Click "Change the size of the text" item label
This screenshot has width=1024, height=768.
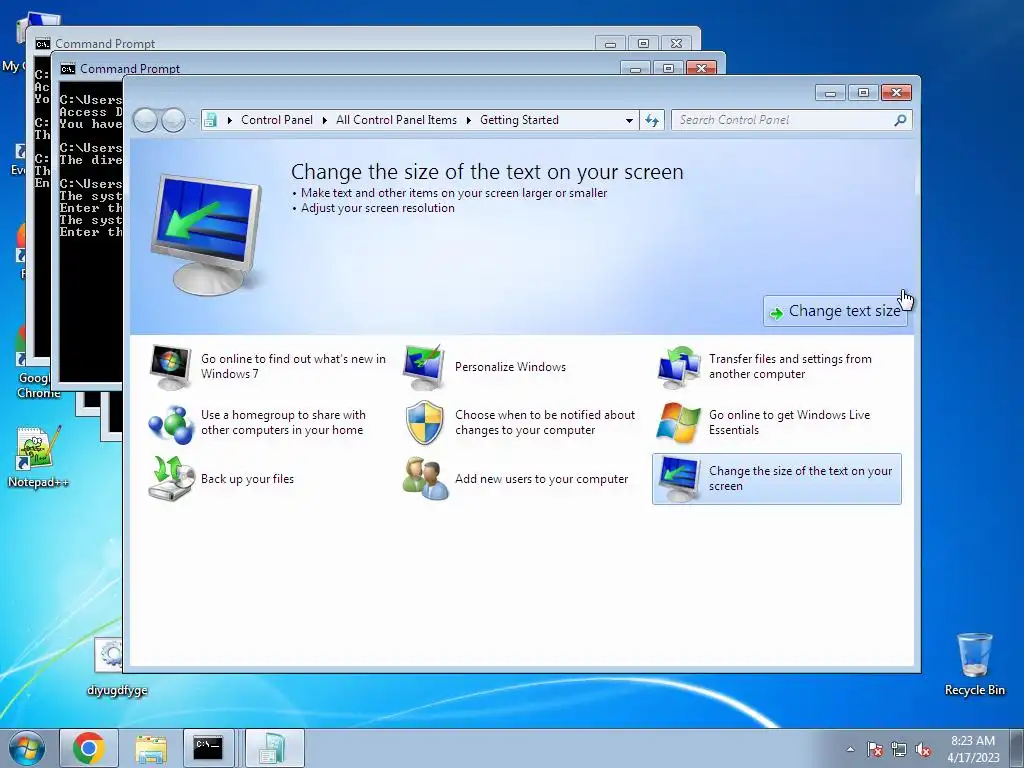pyautogui.click(x=801, y=479)
